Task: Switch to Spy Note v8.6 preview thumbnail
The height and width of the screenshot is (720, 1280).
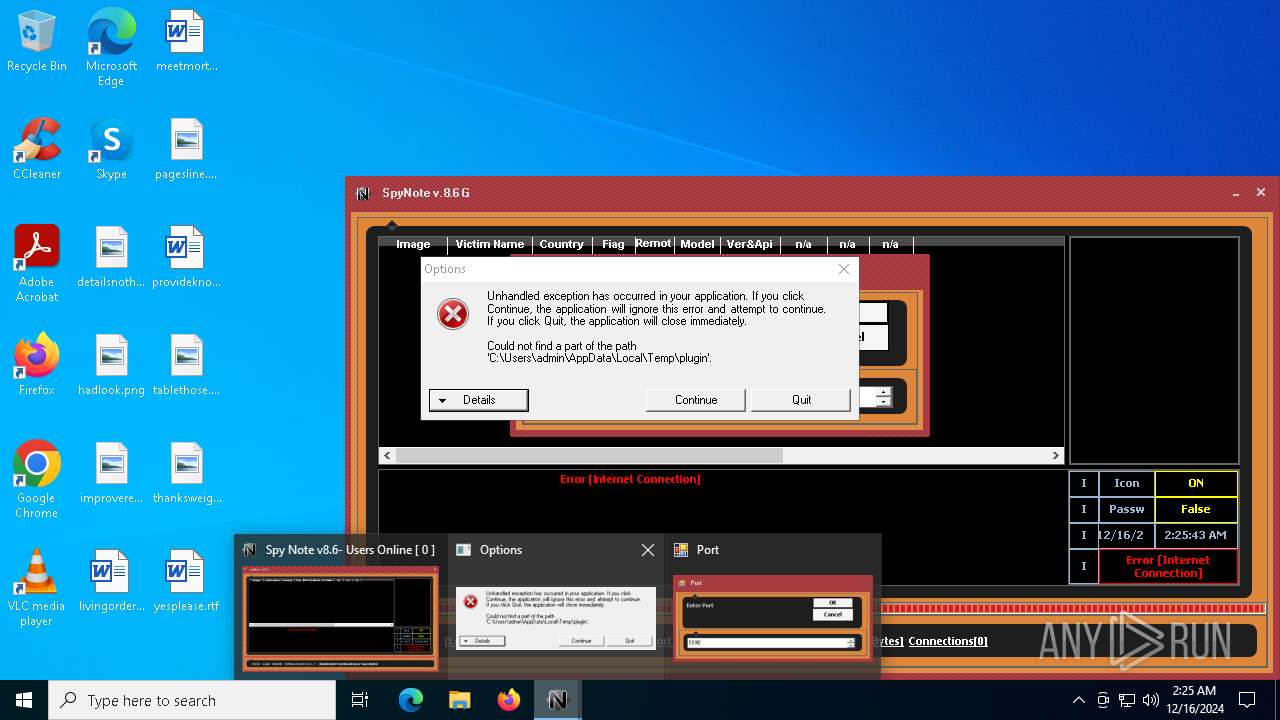Action: click(340, 618)
